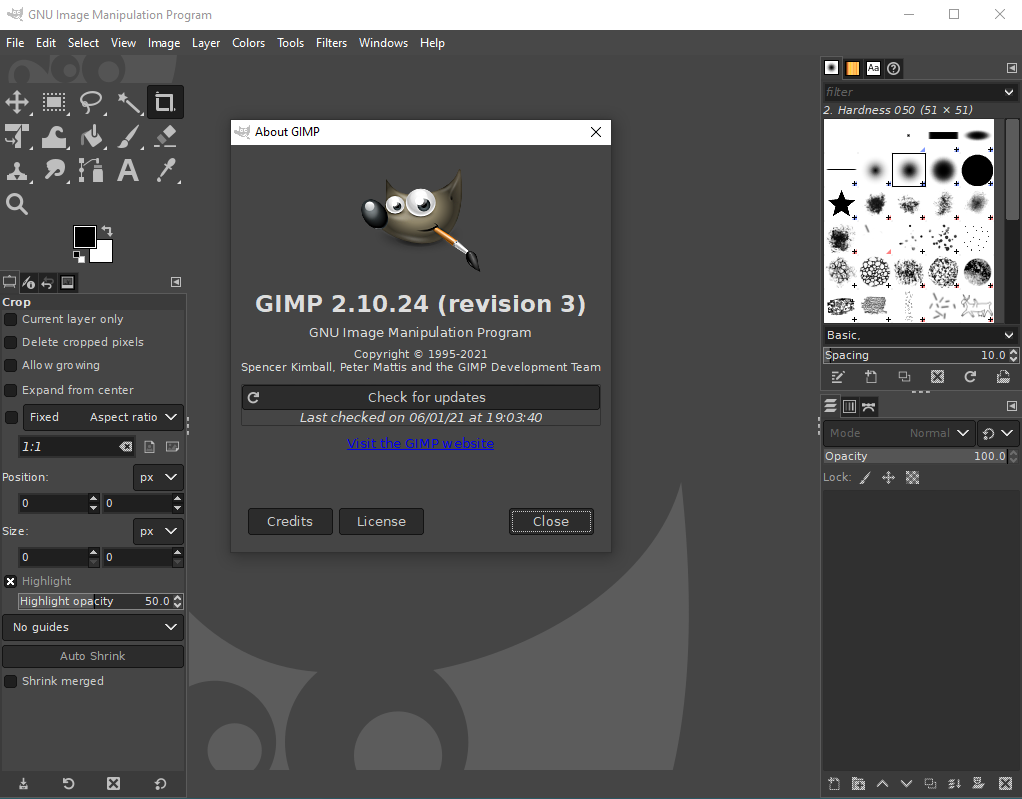Viewport: 1022px width, 799px height.
Task: Open the Fixed Aspect ratio dropdown
Action: point(103,417)
